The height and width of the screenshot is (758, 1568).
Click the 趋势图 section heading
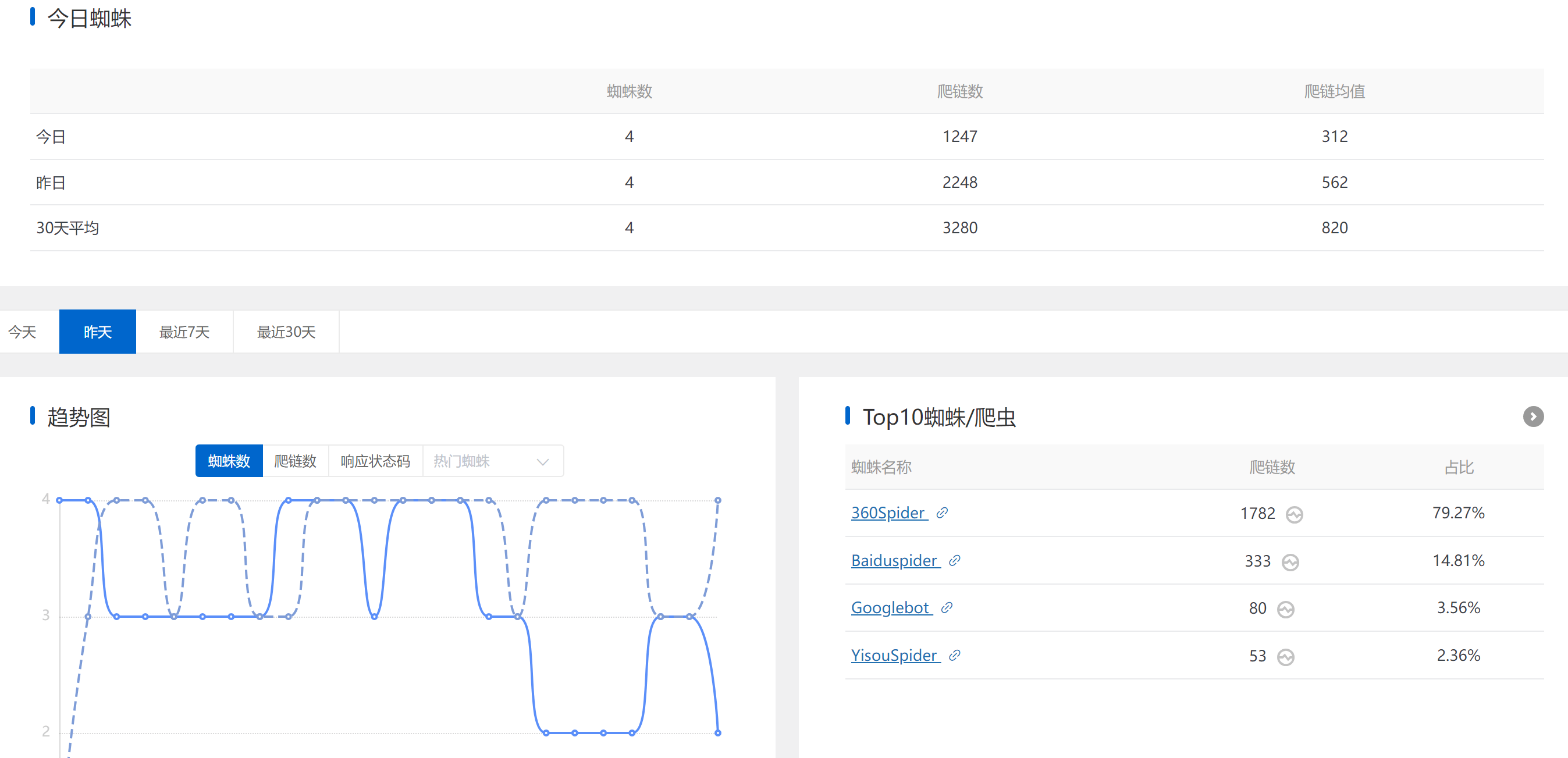[79, 417]
